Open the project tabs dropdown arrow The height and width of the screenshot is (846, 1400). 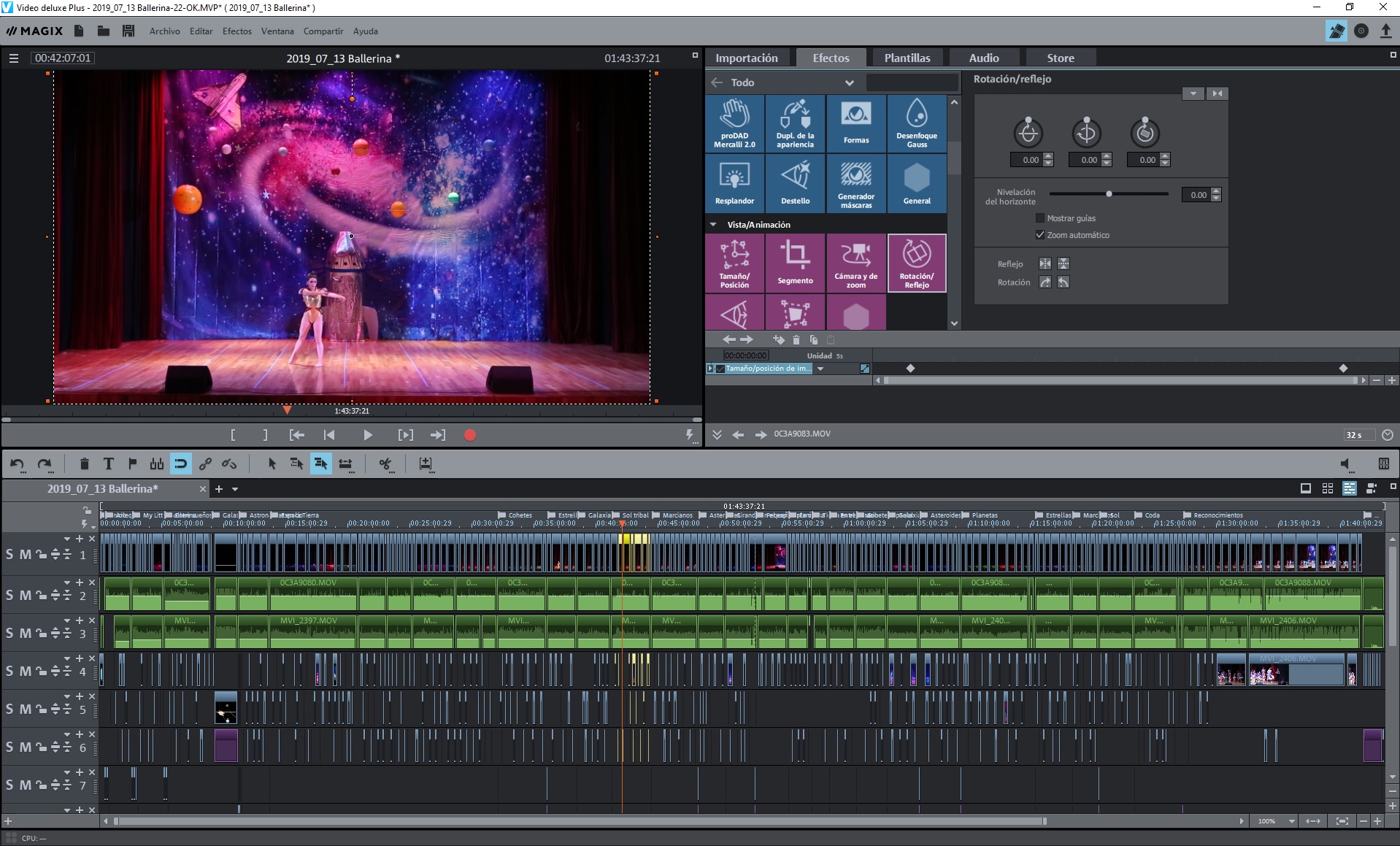(235, 489)
